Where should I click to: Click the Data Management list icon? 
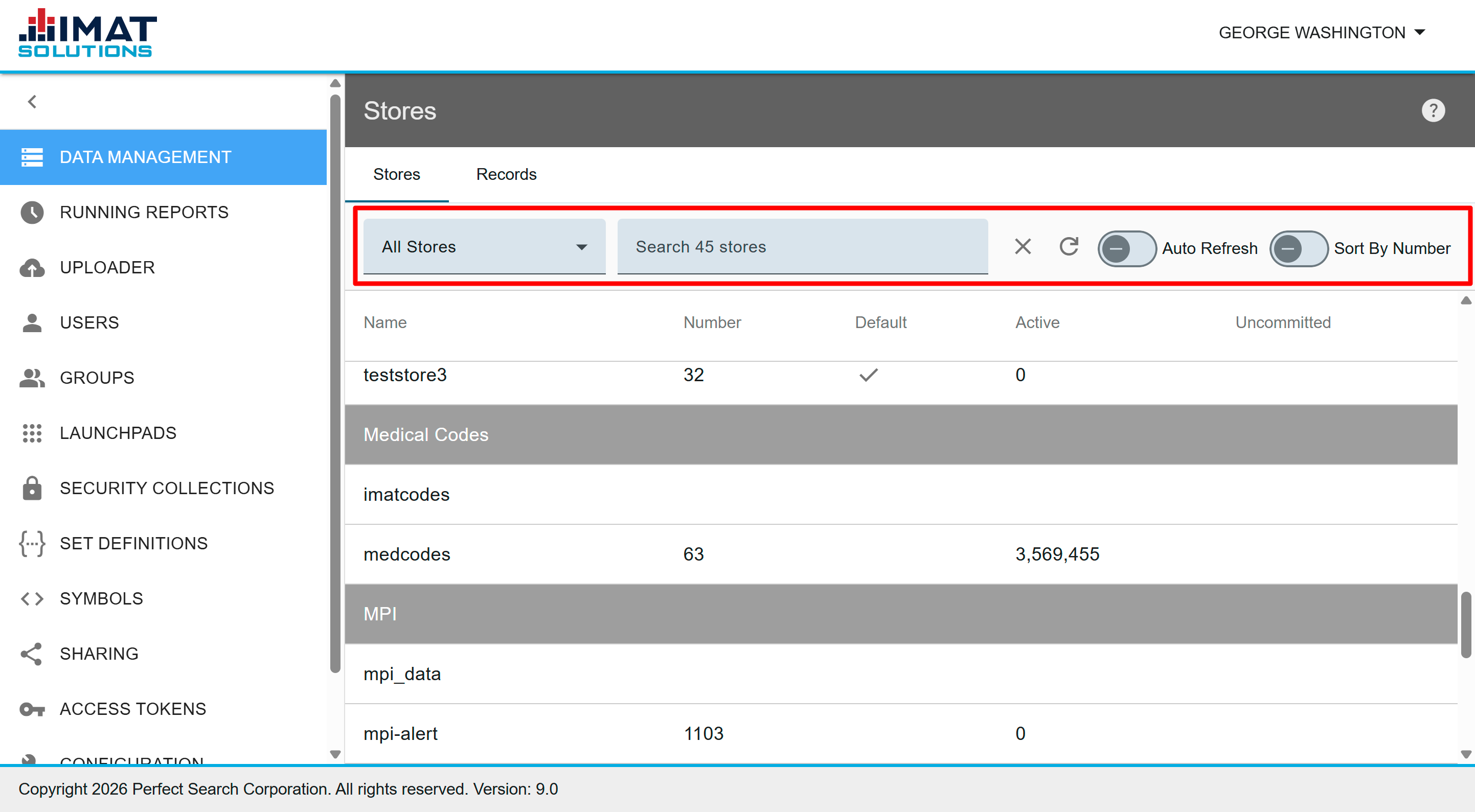tap(32, 157)
